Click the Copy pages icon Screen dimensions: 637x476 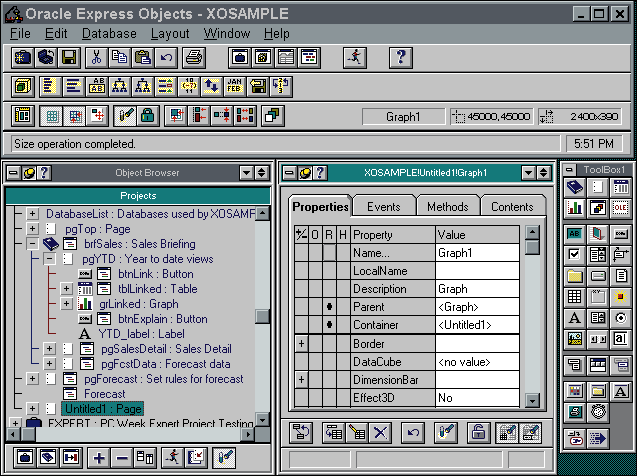coord(119,58)
